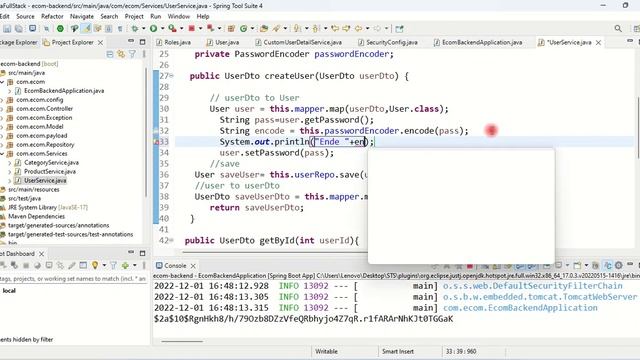Click the Writable status bar field
This screenshot has height=360, width=640.
[x=327, y=351]
